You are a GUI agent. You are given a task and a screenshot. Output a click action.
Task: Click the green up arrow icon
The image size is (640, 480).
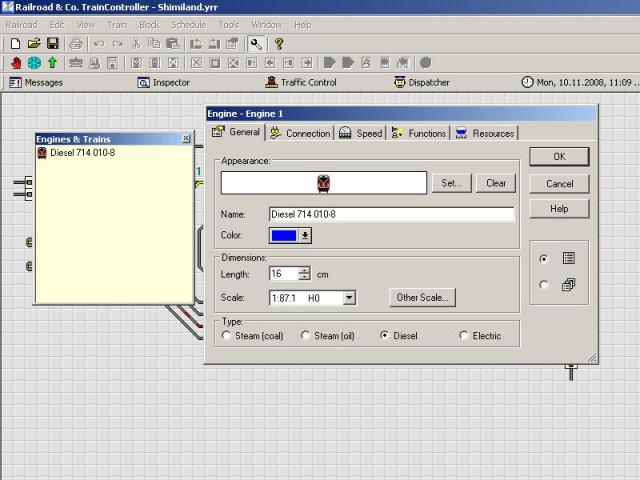point(52,63)
